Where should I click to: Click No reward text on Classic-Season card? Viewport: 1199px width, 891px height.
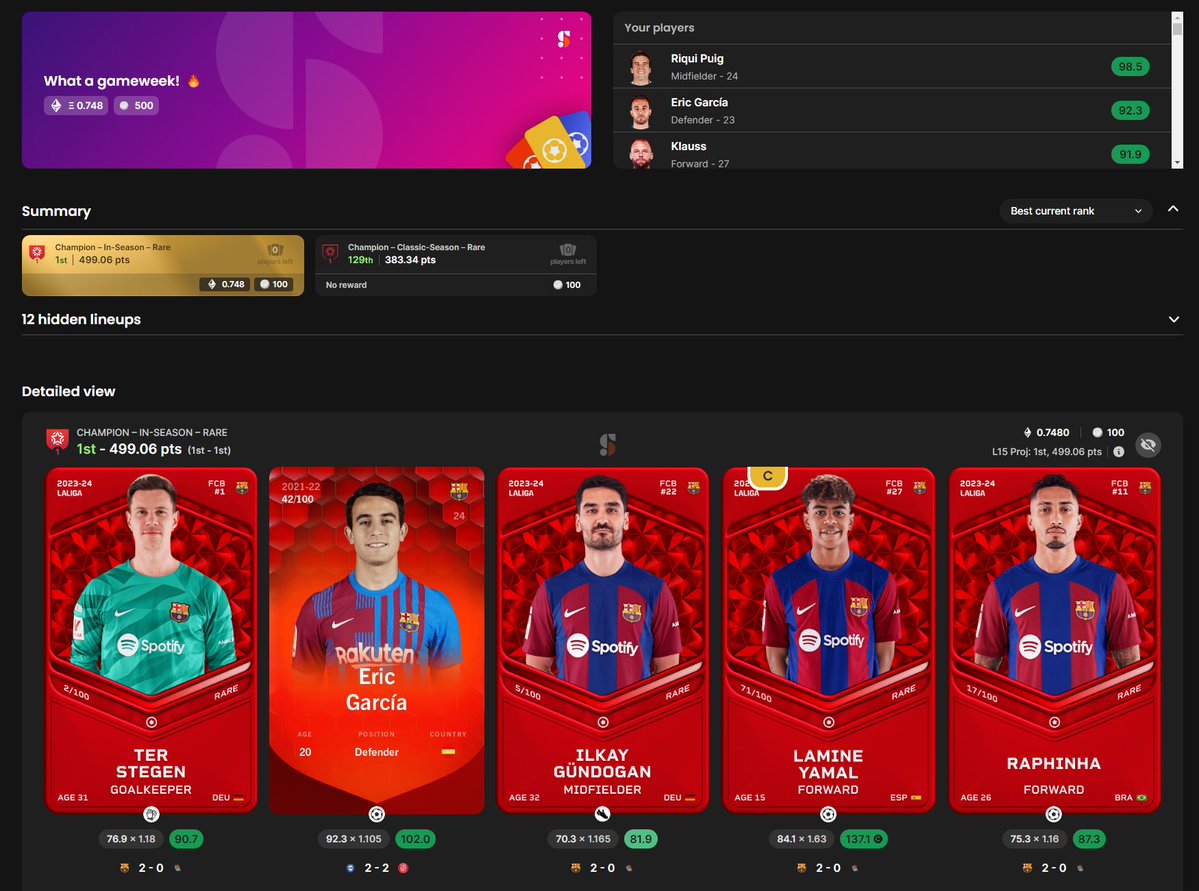pos(346,285)
